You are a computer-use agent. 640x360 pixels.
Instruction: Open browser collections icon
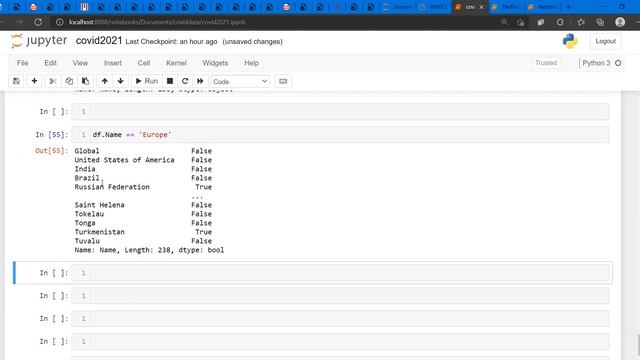point(600,22)
